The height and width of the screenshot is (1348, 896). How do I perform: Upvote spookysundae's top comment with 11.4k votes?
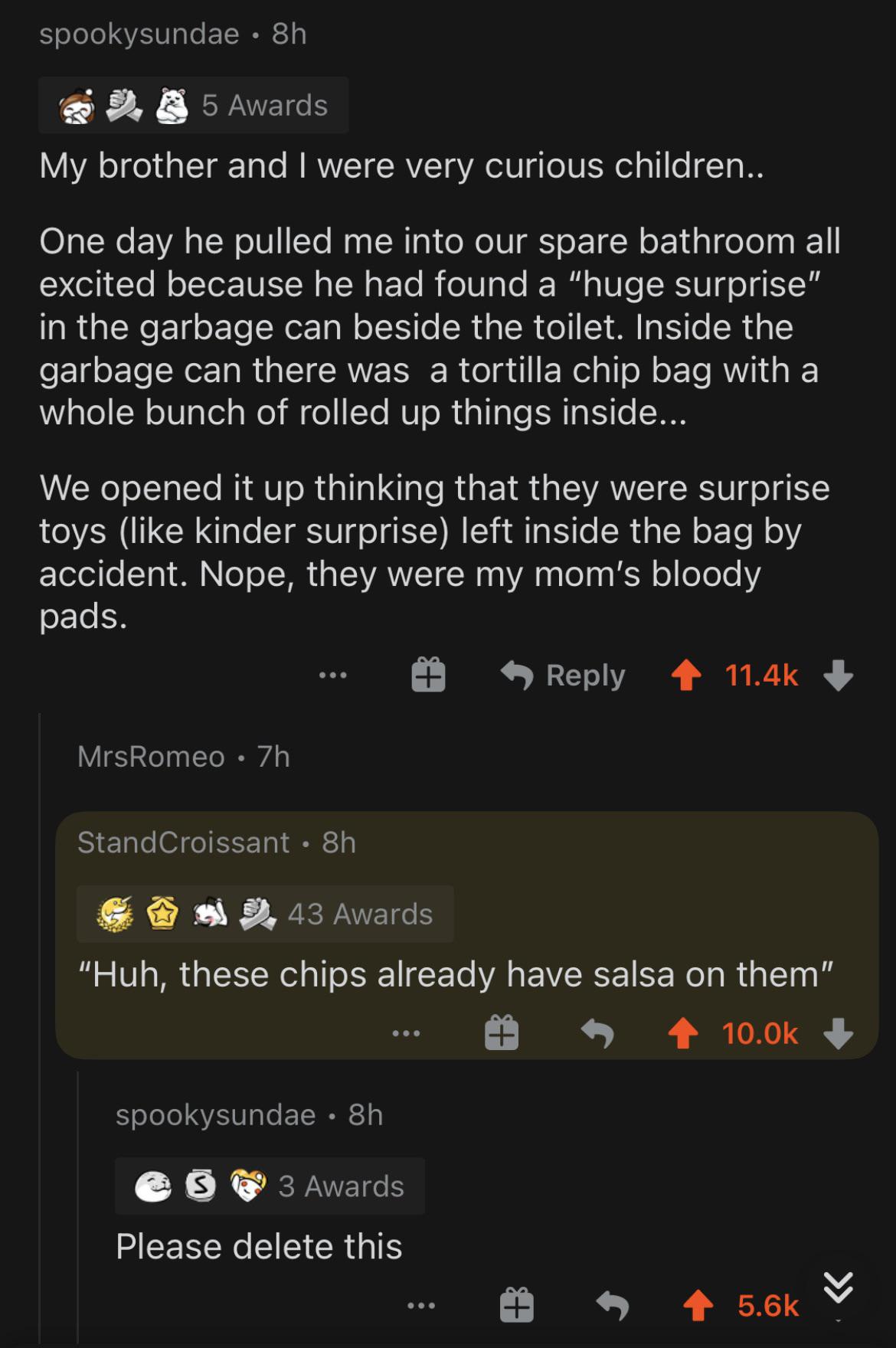(686, 676)
